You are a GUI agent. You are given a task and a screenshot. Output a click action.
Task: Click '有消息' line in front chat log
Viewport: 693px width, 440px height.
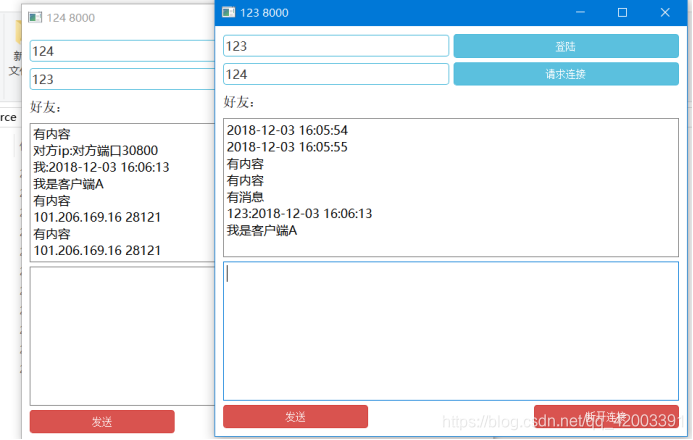[245, 197]
